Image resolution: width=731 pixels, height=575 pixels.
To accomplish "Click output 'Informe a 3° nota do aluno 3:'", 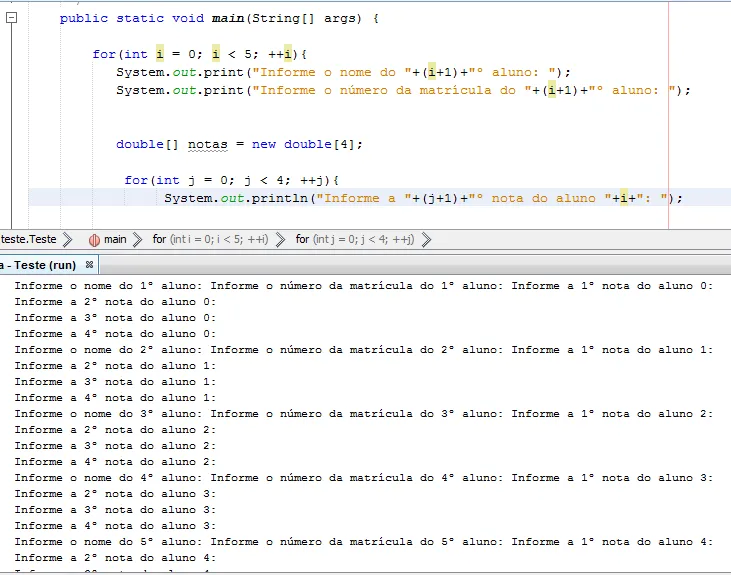I will [x=115, y=510].
